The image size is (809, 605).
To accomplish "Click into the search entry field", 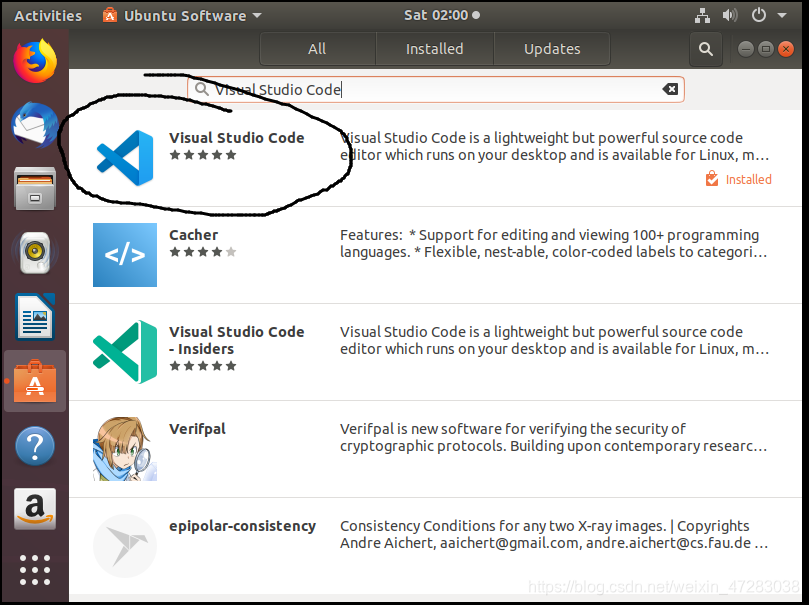I will (436, 89).
